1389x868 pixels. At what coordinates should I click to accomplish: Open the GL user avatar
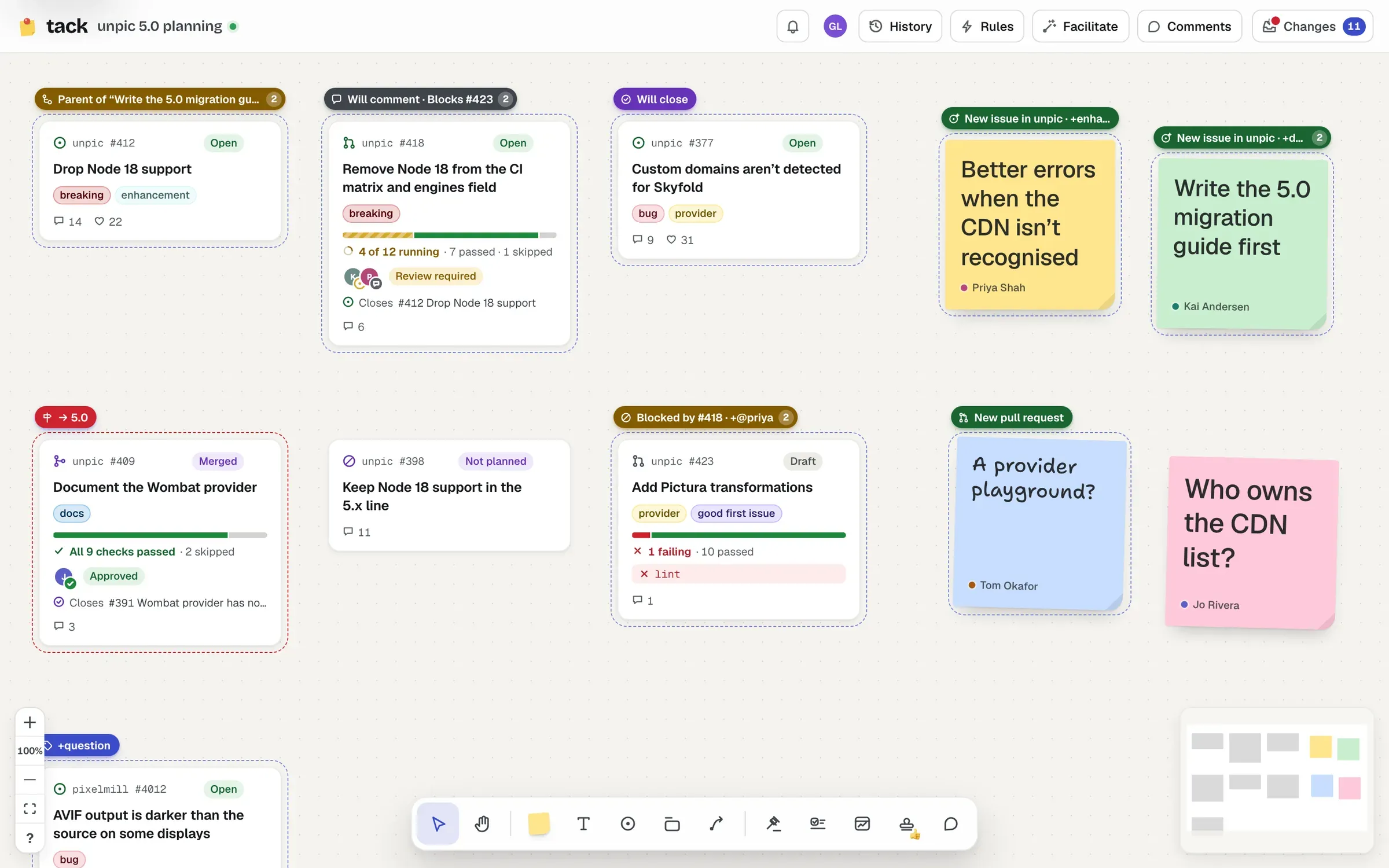[835, 26]
